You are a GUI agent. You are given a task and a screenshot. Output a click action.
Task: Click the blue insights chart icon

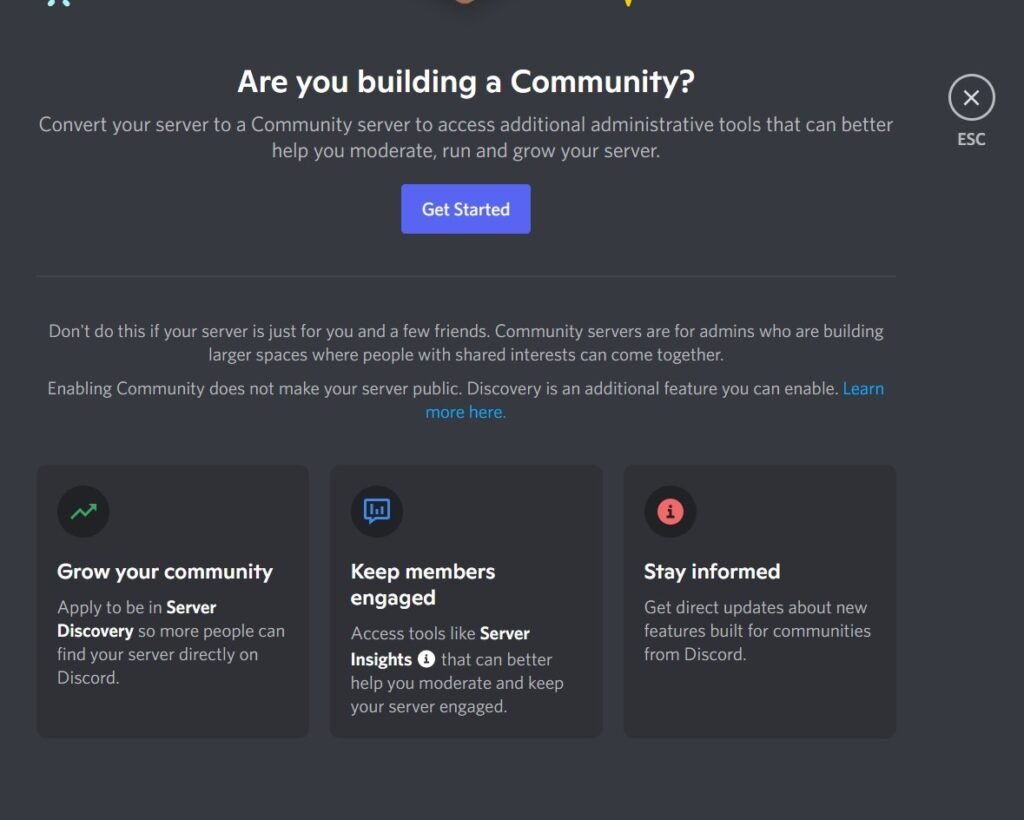point(377,511)
